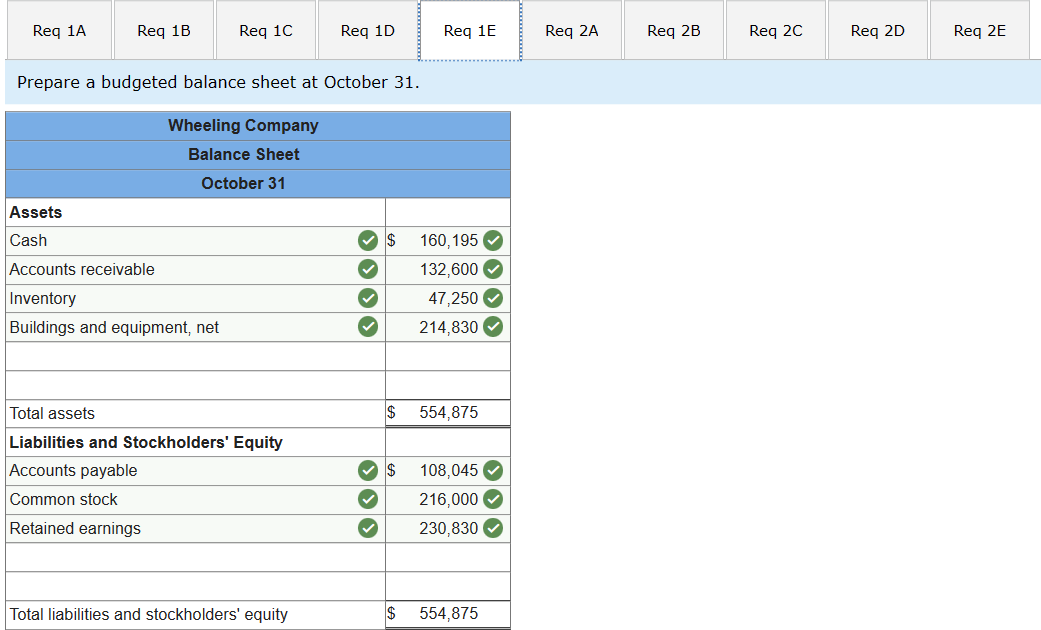Image resolution: width=1041 pixels, height=630 pixels.
Task: Click the checkmark next to Buildings and equipment, net
Action: click(367, 327)
